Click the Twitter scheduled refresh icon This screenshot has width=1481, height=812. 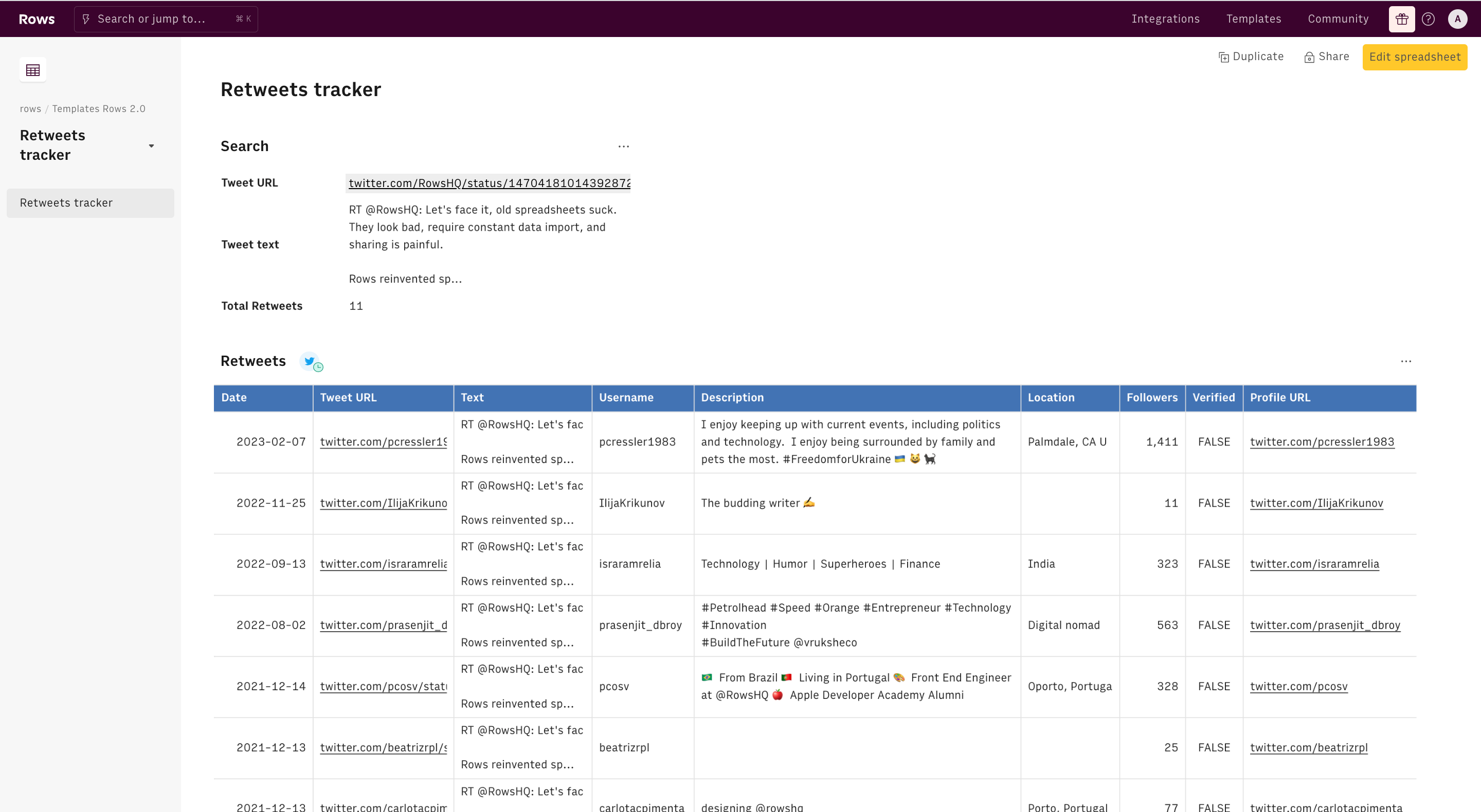point(311,361)
